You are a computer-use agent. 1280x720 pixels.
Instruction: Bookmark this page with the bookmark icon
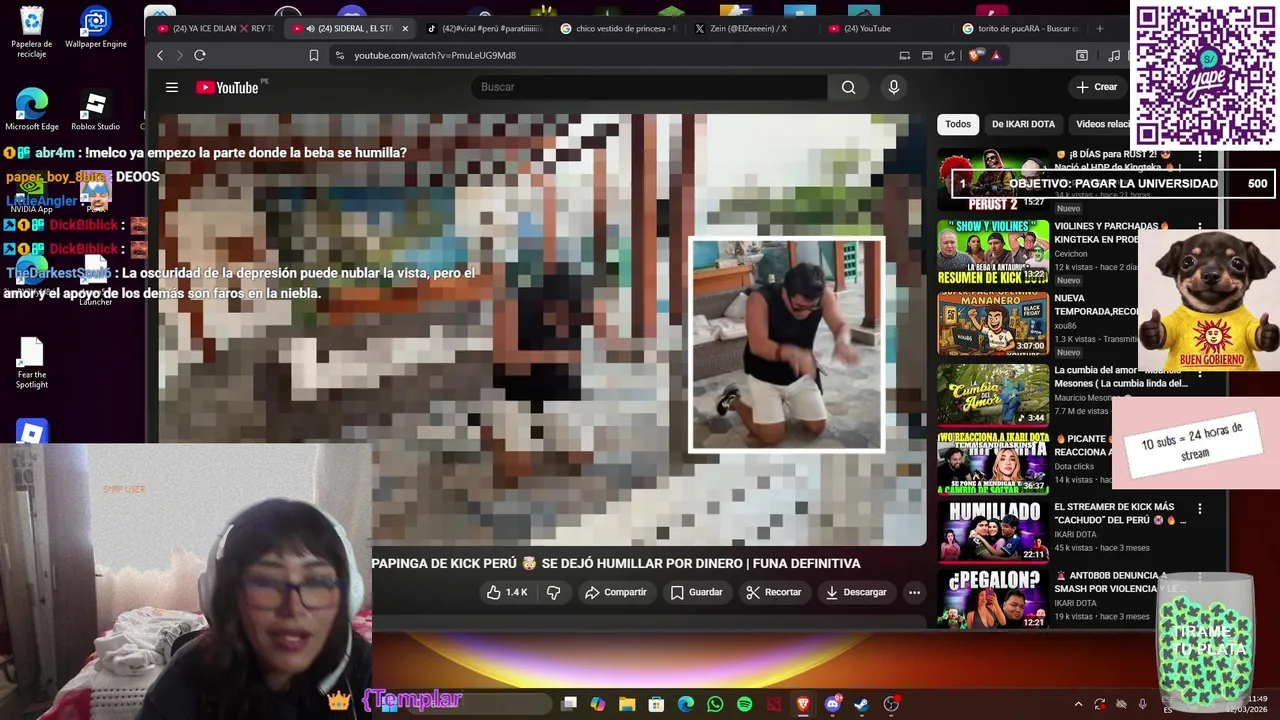click(x=314, y=56)
